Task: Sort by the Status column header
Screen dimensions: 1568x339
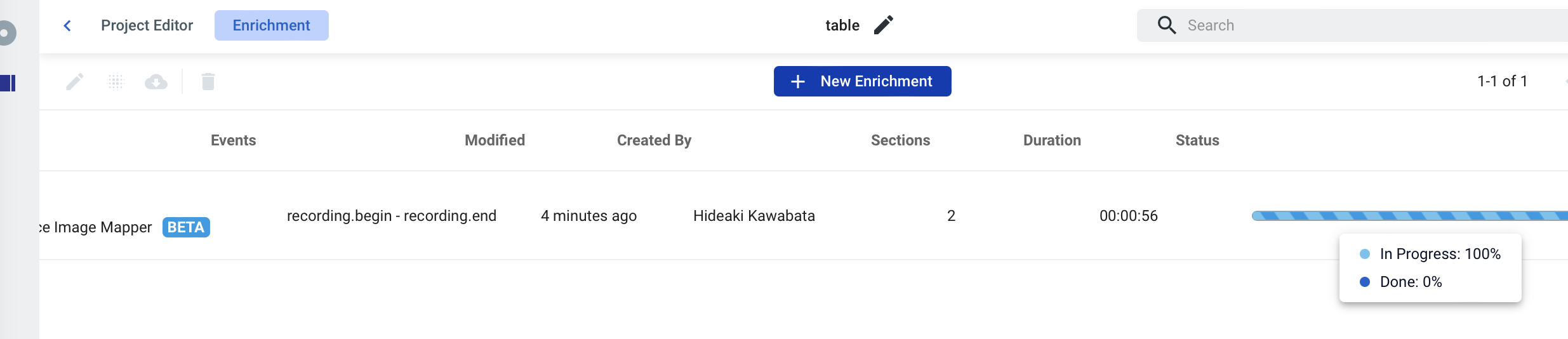Action: [1197, 140]
